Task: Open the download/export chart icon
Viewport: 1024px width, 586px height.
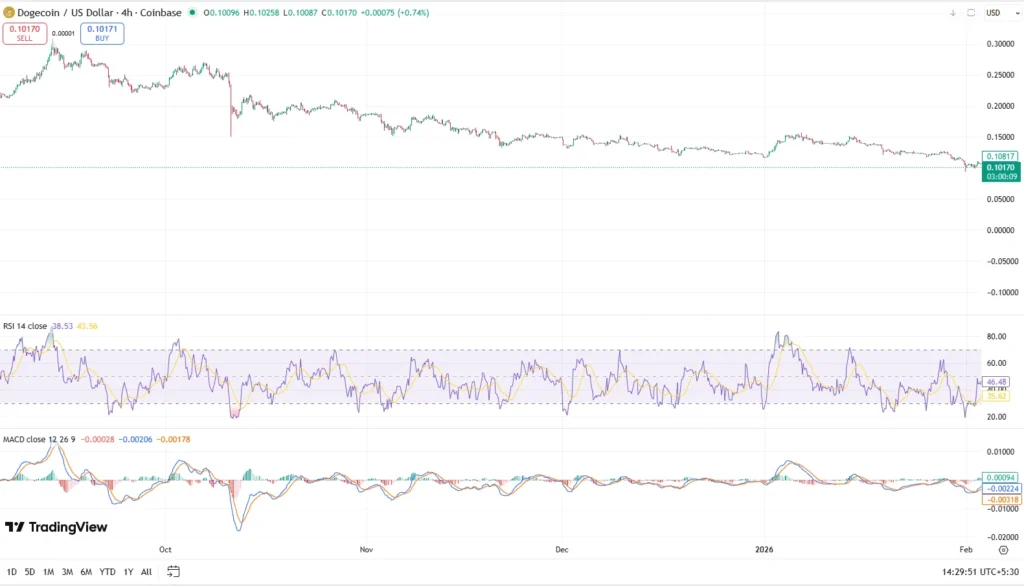Action: (953, 13)
